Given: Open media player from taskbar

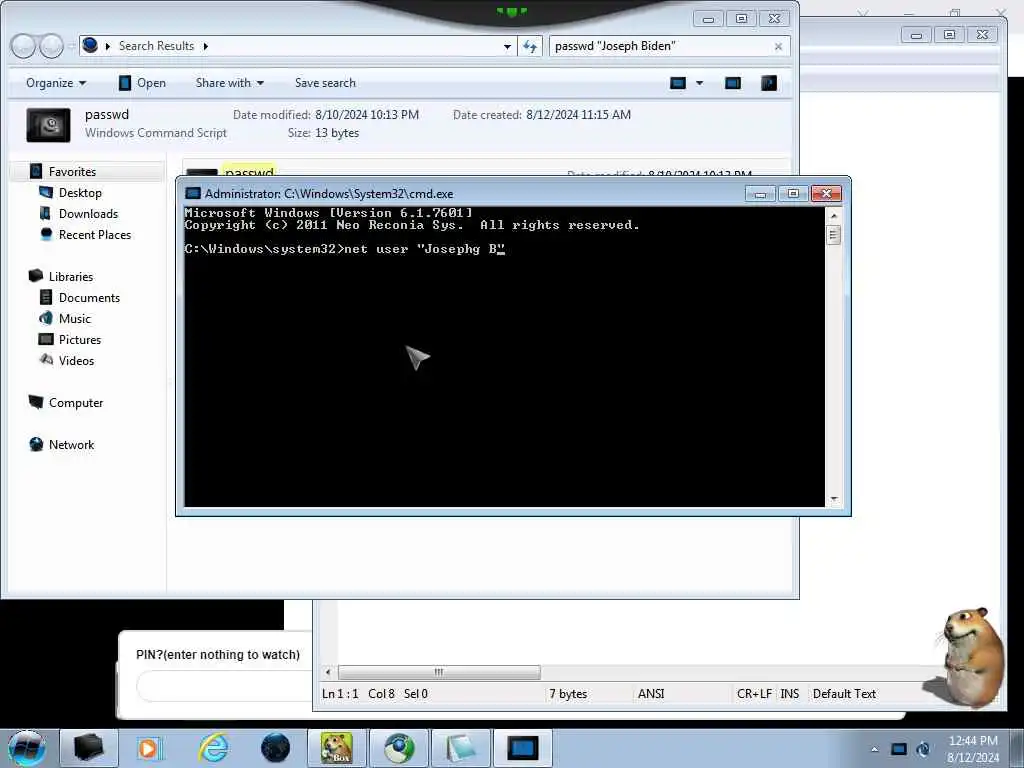Looking at the screenshot, I should (x=149, y=748).
